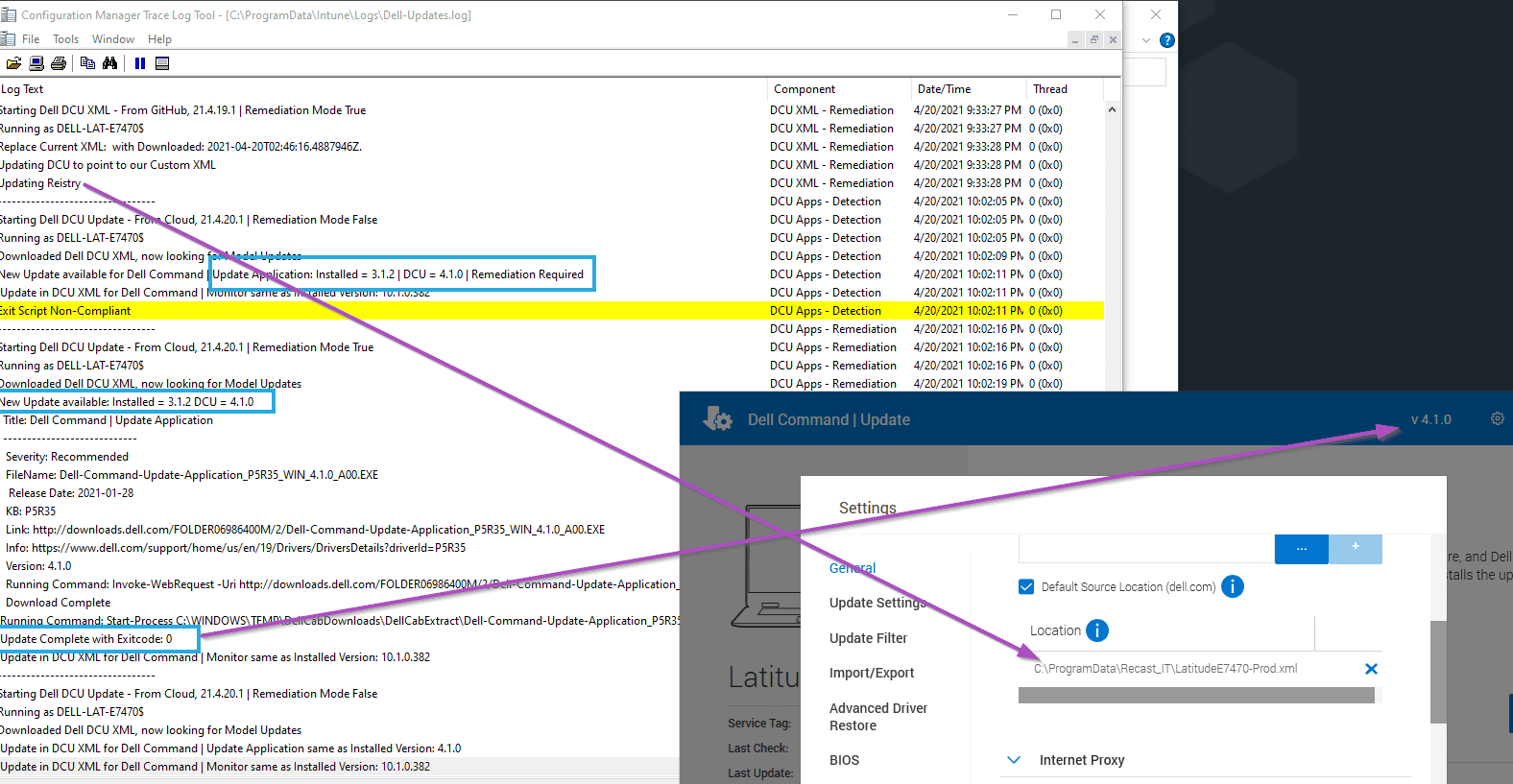Select the highlighted Exit Script Non-Compliant row
The height and width of the screenshot is (784, 1513).
click(384, 311)
